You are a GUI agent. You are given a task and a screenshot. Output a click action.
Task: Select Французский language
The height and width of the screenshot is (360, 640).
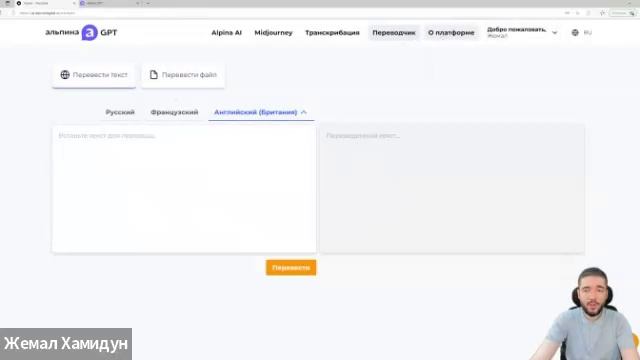[x=174, y=112]
